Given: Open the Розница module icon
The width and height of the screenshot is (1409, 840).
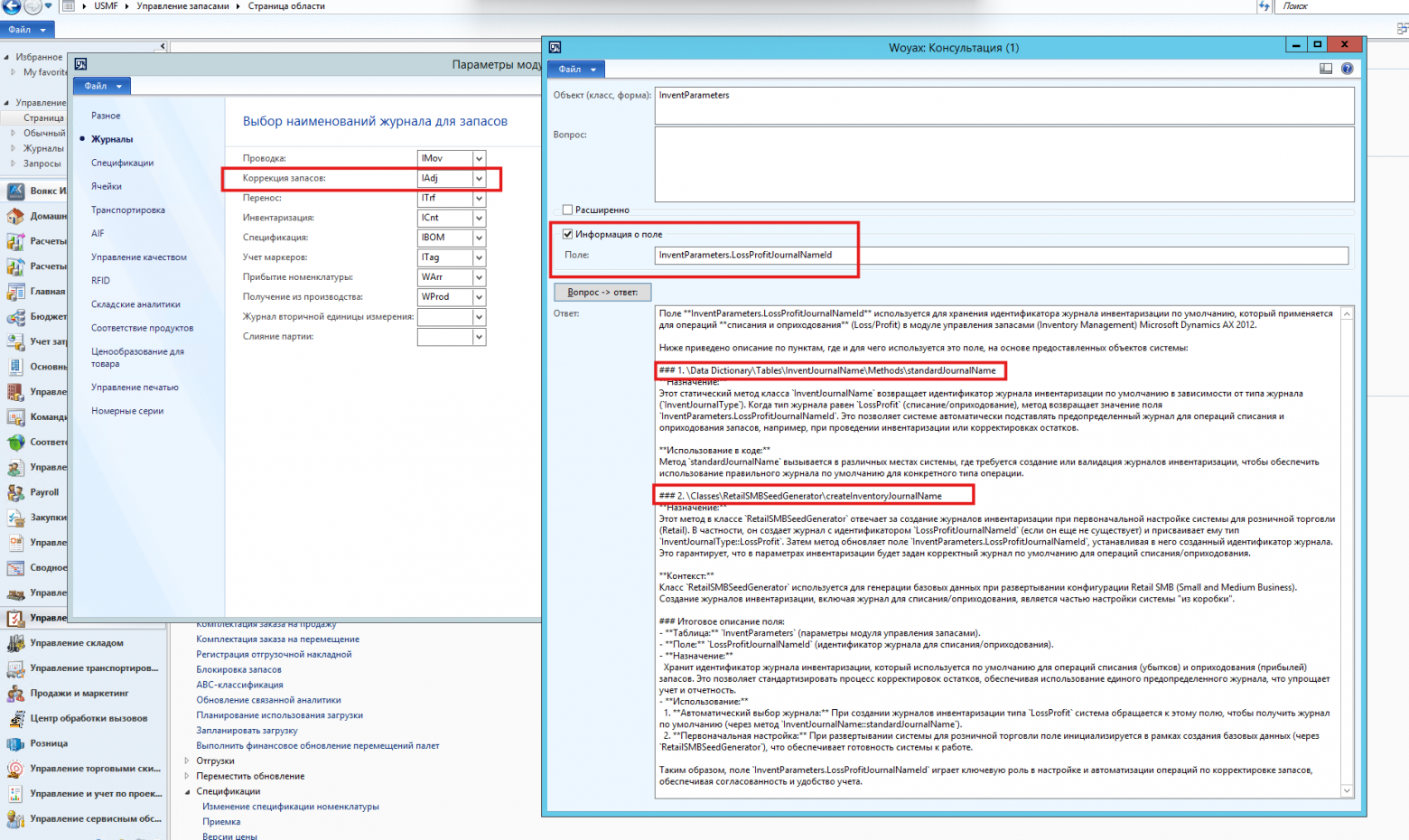Looking at the screenshot, I should click(x=15, y=744).
